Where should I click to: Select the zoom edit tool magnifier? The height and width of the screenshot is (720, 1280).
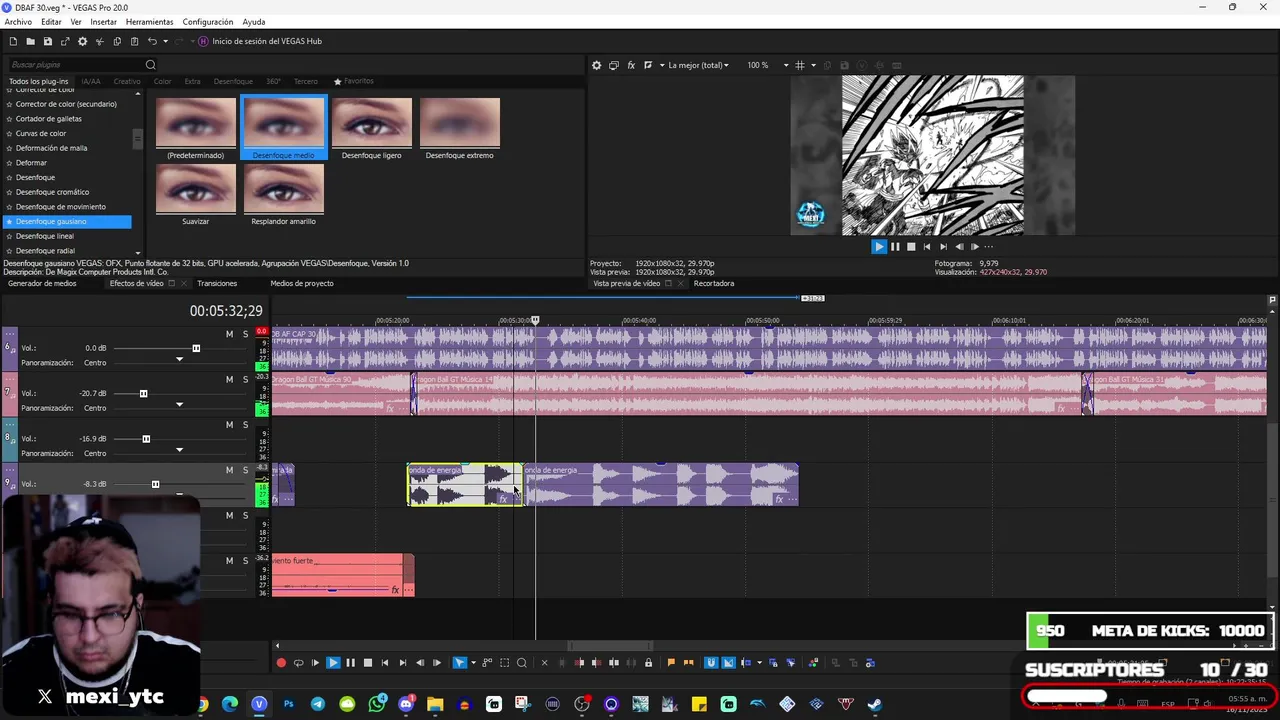point(521,662)
